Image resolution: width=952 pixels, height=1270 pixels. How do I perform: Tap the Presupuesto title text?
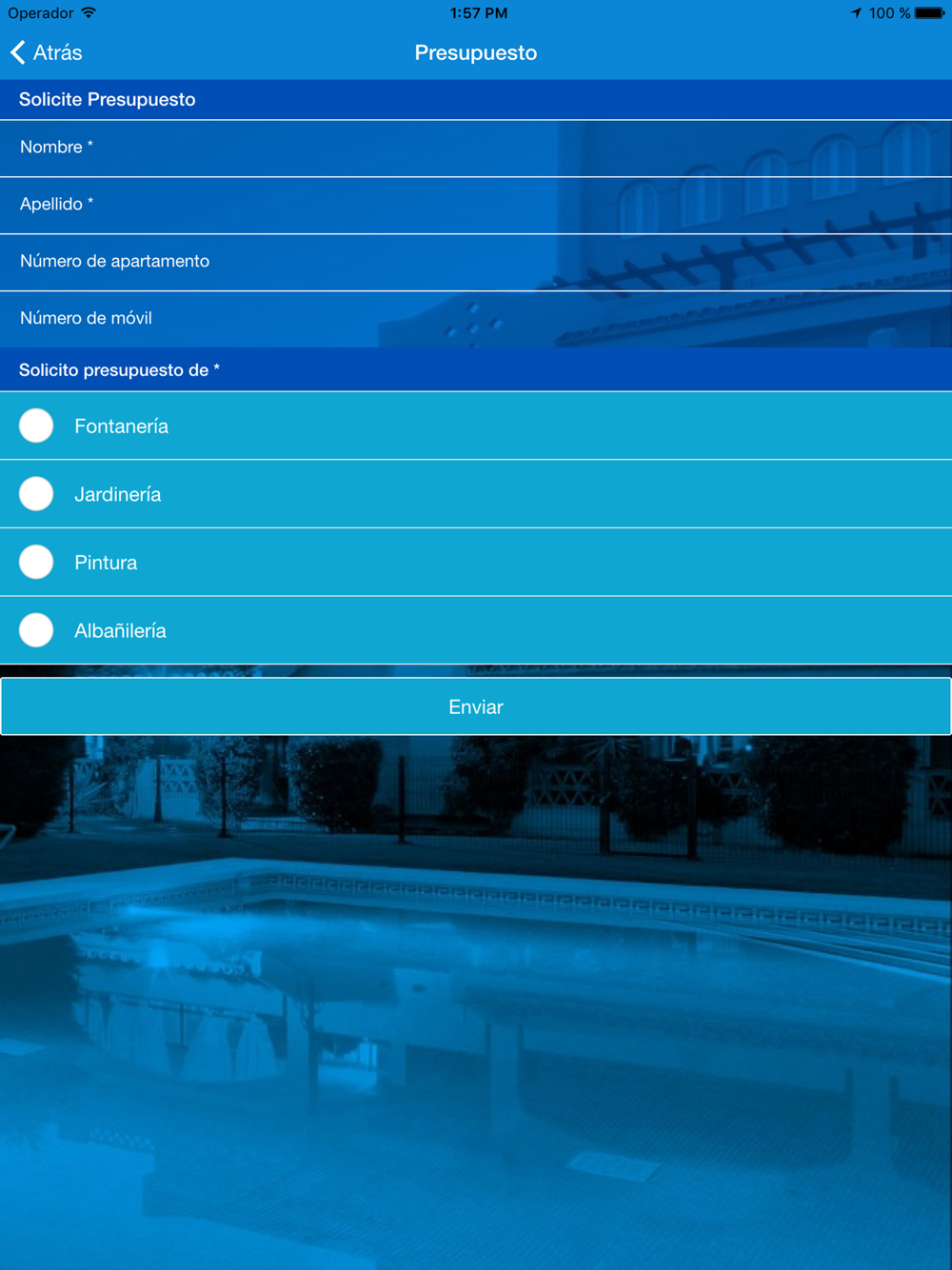click(476, 53)
